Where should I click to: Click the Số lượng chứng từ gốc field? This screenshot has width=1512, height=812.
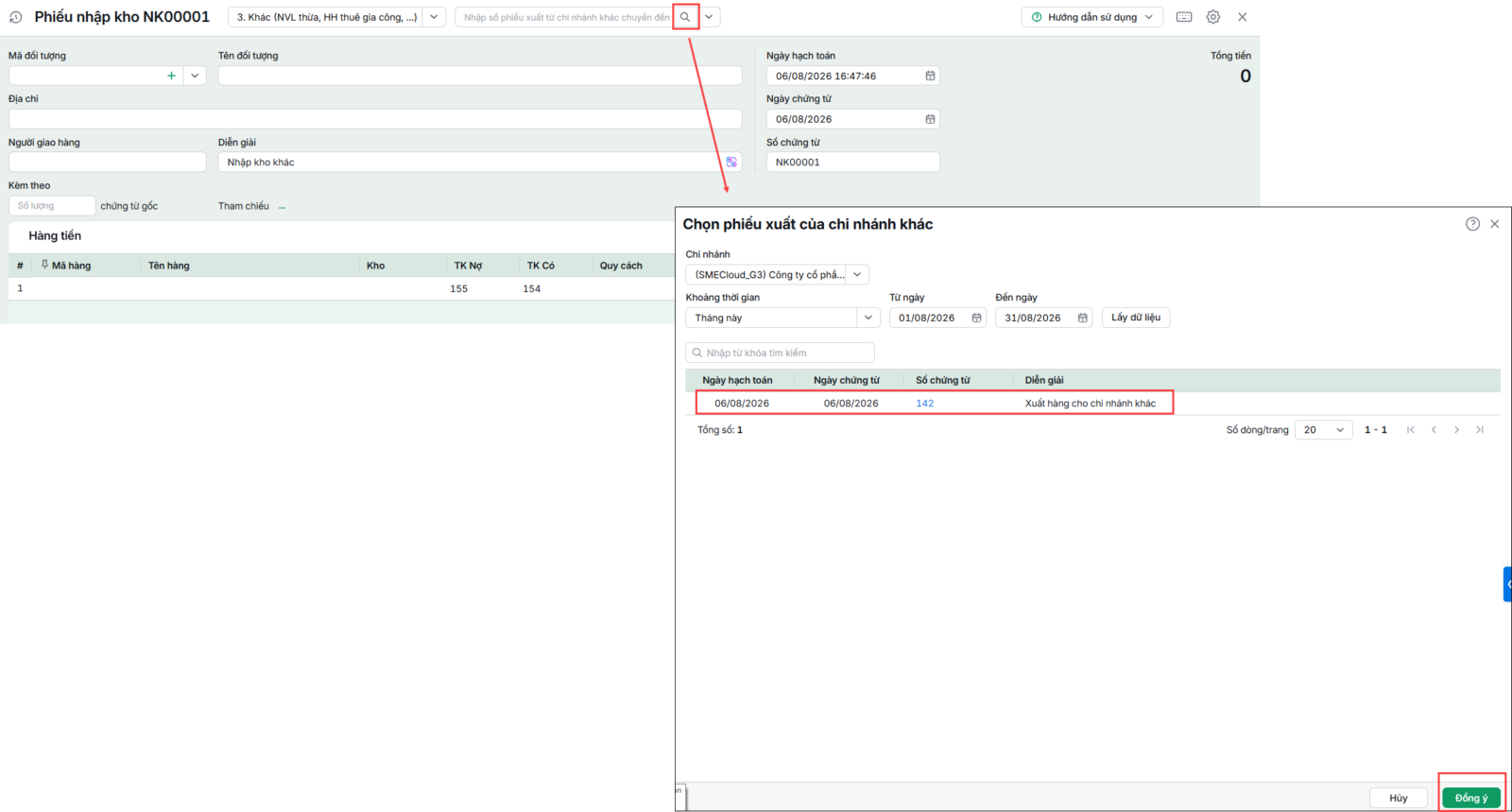tap(52, 205)
